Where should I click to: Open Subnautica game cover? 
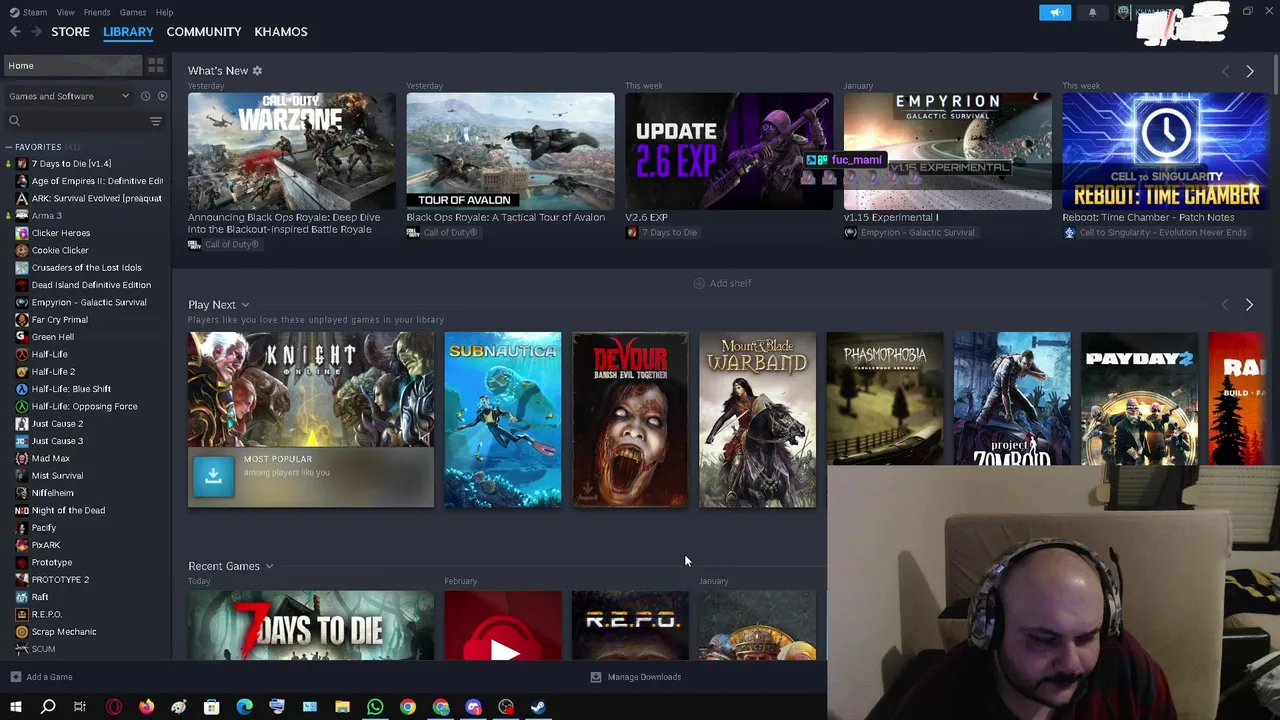[502, 420]
